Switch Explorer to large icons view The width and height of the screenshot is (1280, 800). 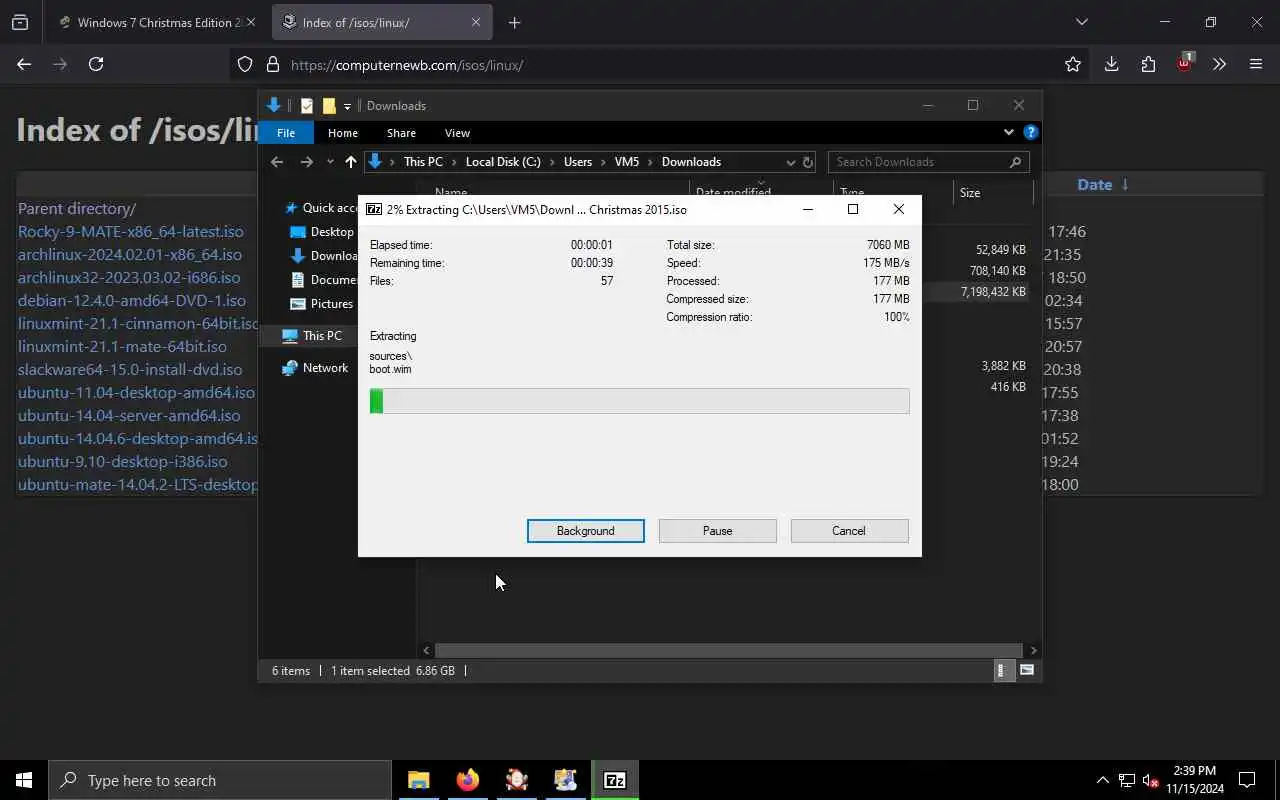(1027, 671)
